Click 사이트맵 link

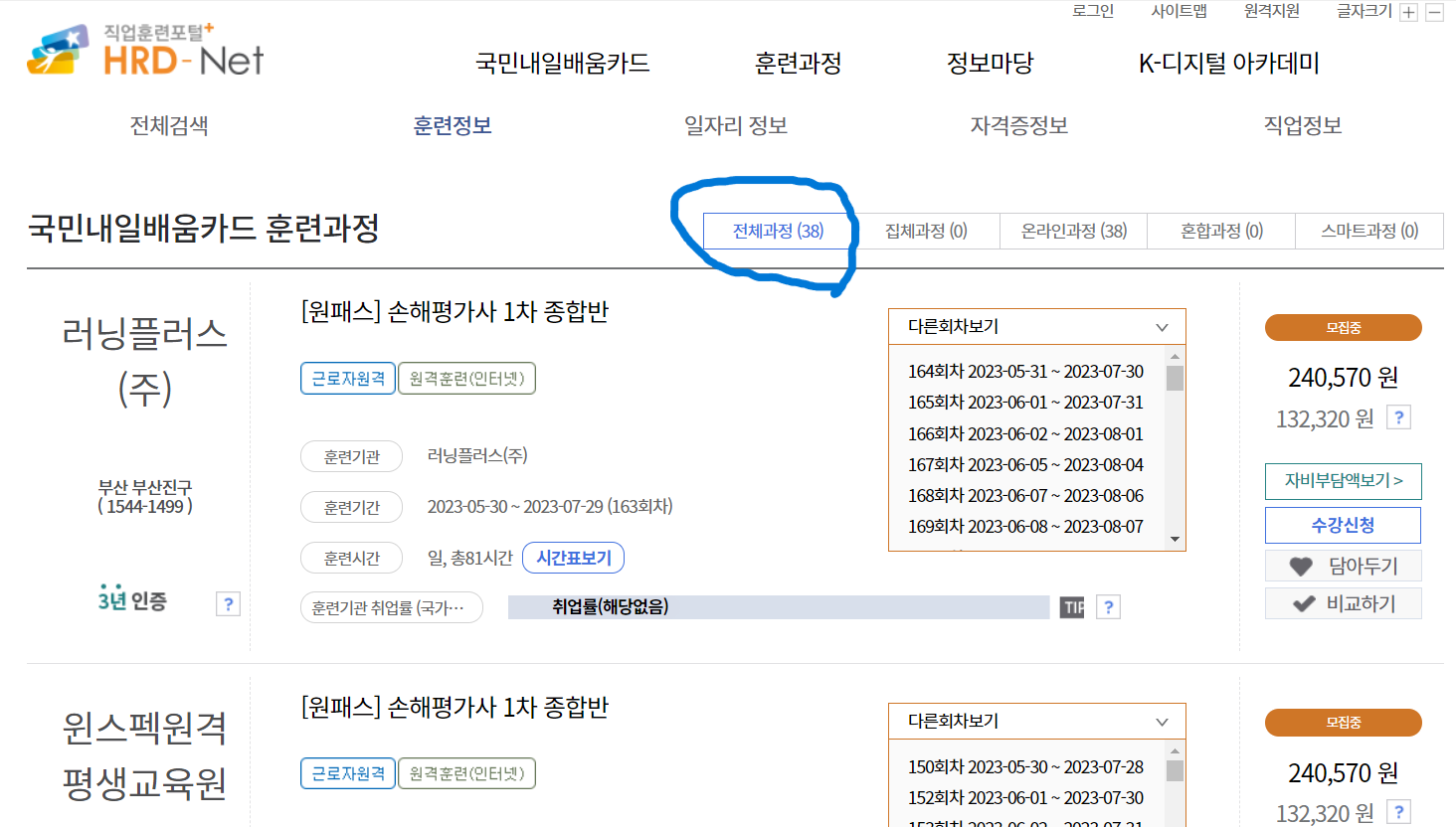click(x=1179, y=11)
